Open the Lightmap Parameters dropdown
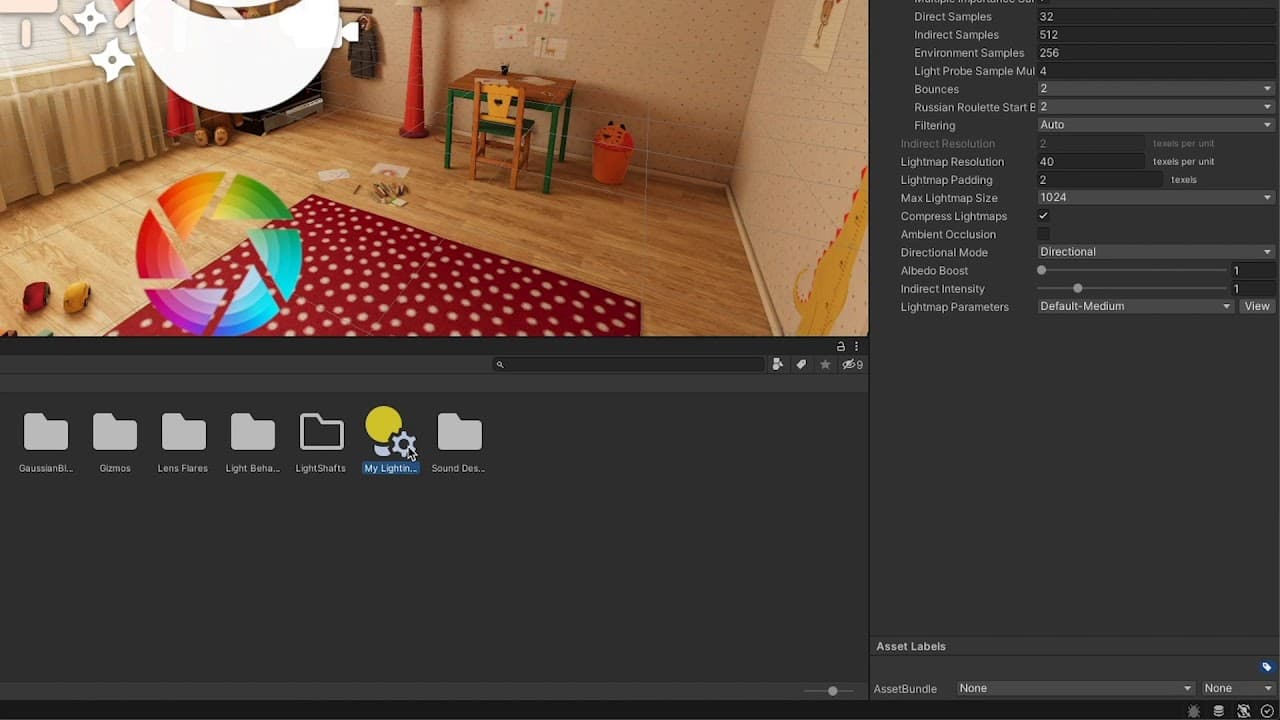 [1135, 306]
